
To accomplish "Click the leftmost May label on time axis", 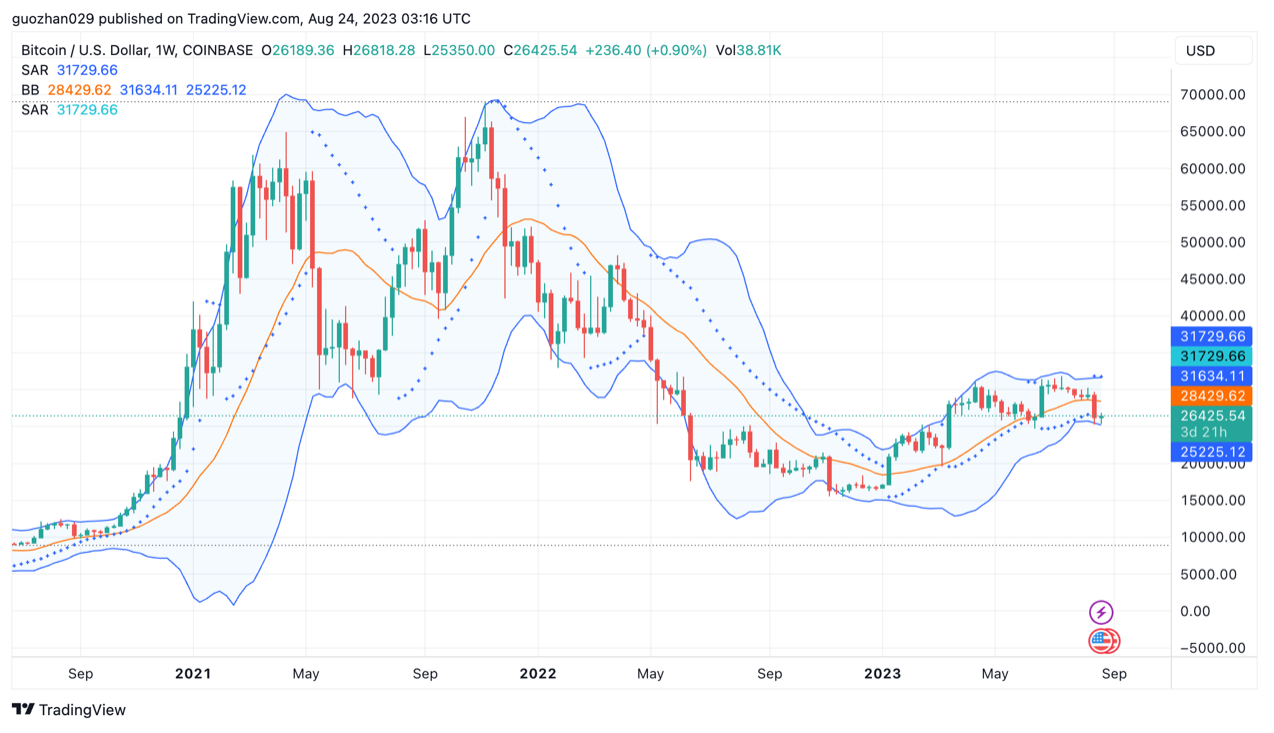I will tap(306, 674).
